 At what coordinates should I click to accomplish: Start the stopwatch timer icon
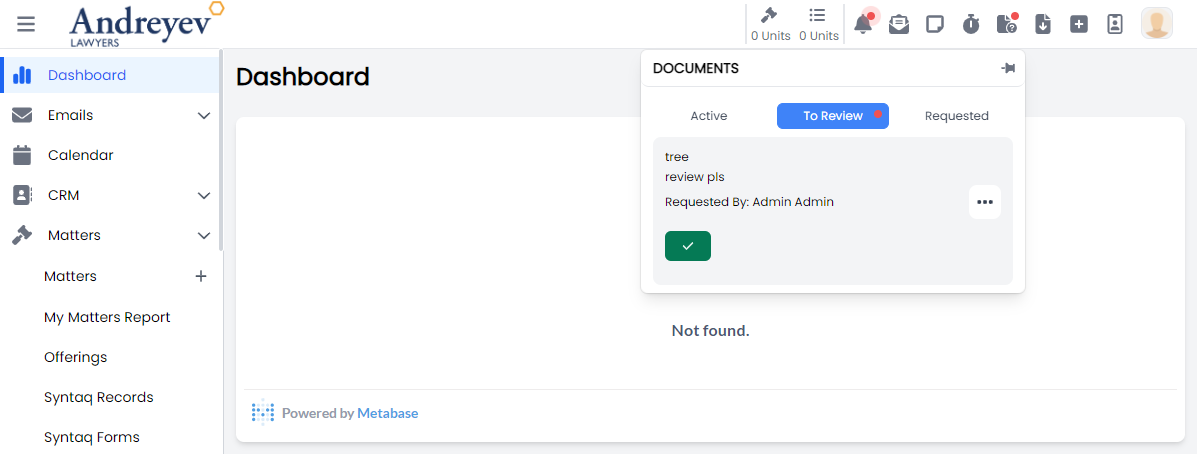pos(971,24)
